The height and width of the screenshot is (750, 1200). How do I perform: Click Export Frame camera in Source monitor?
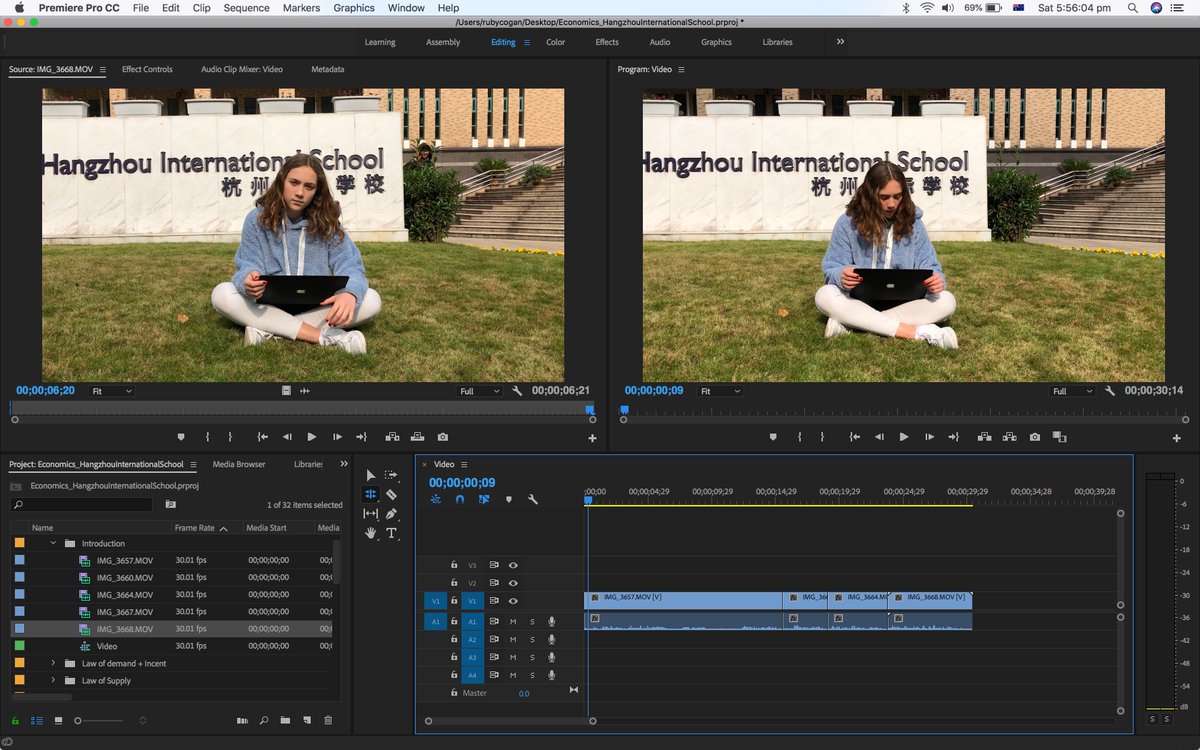point(443,437)
